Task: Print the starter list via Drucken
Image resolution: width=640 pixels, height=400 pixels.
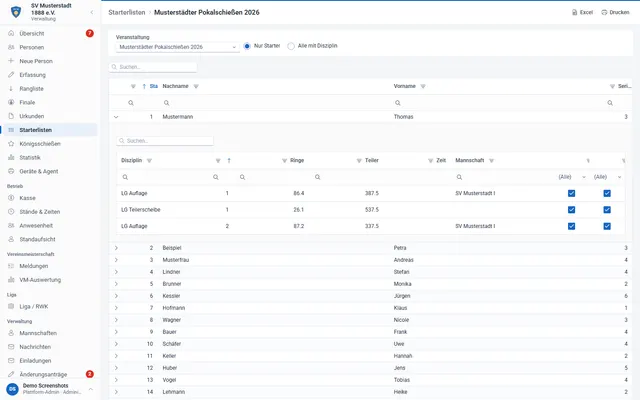Action: pyautogui.click(x=615, y=12)
